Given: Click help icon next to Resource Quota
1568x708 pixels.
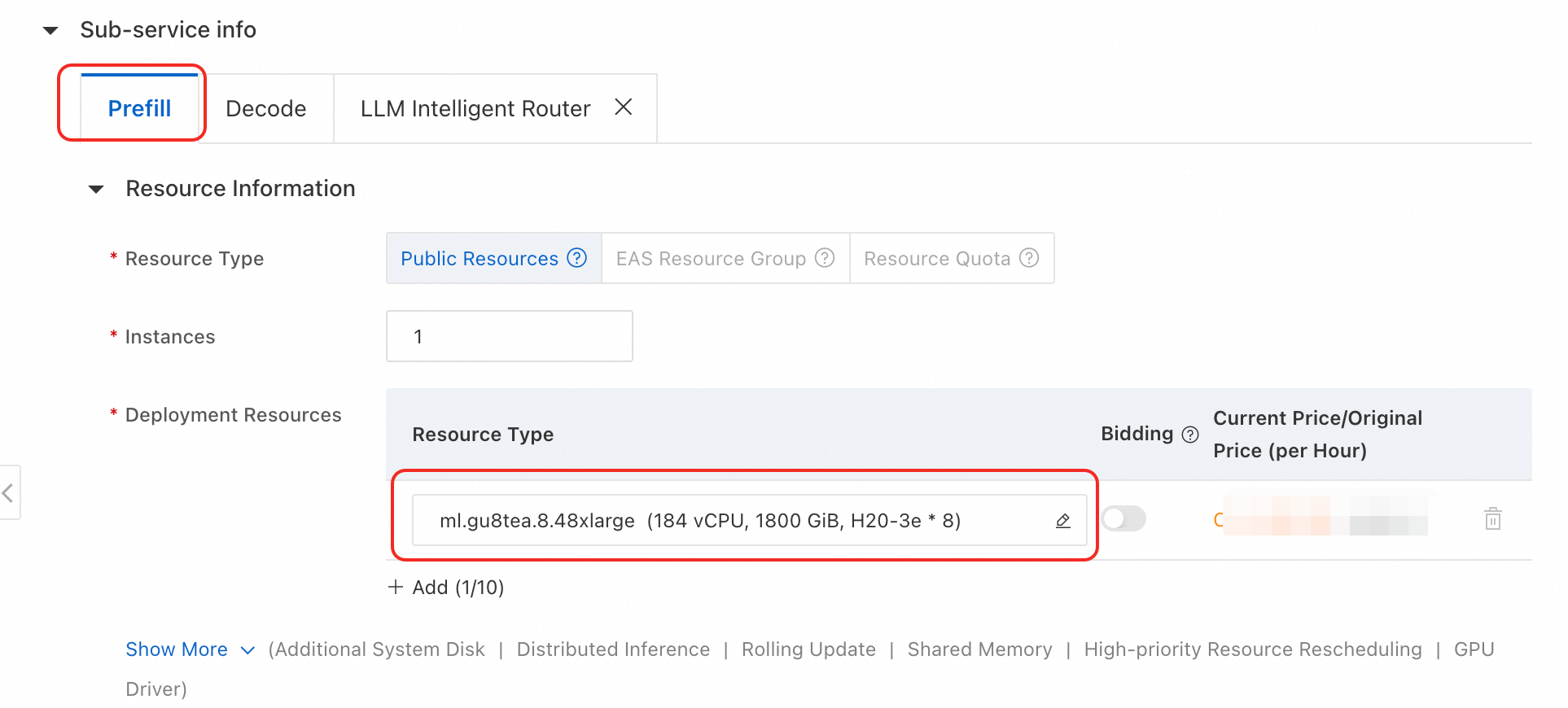Looking at the screenshot, I should [1029, 258].
